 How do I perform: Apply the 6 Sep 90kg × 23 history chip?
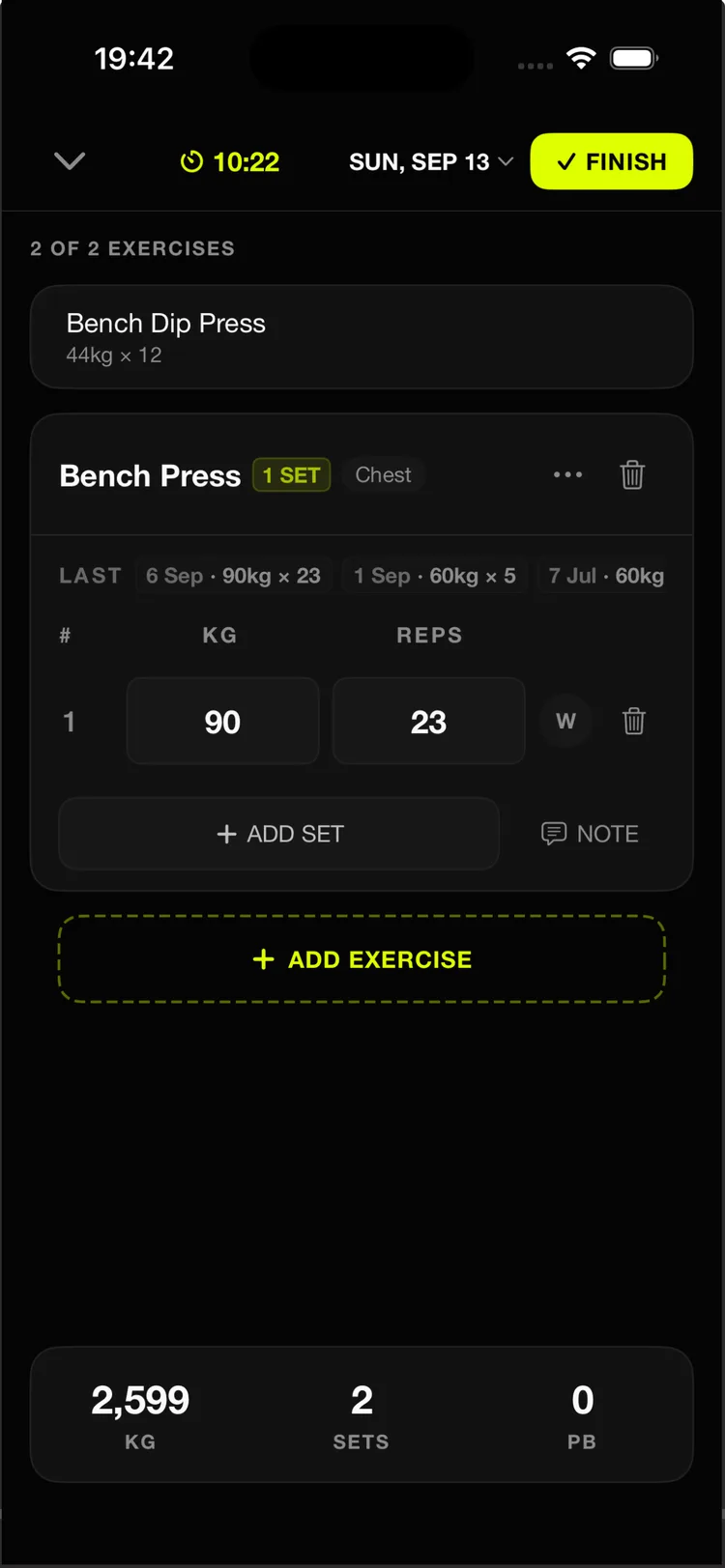tap(233, 576)
